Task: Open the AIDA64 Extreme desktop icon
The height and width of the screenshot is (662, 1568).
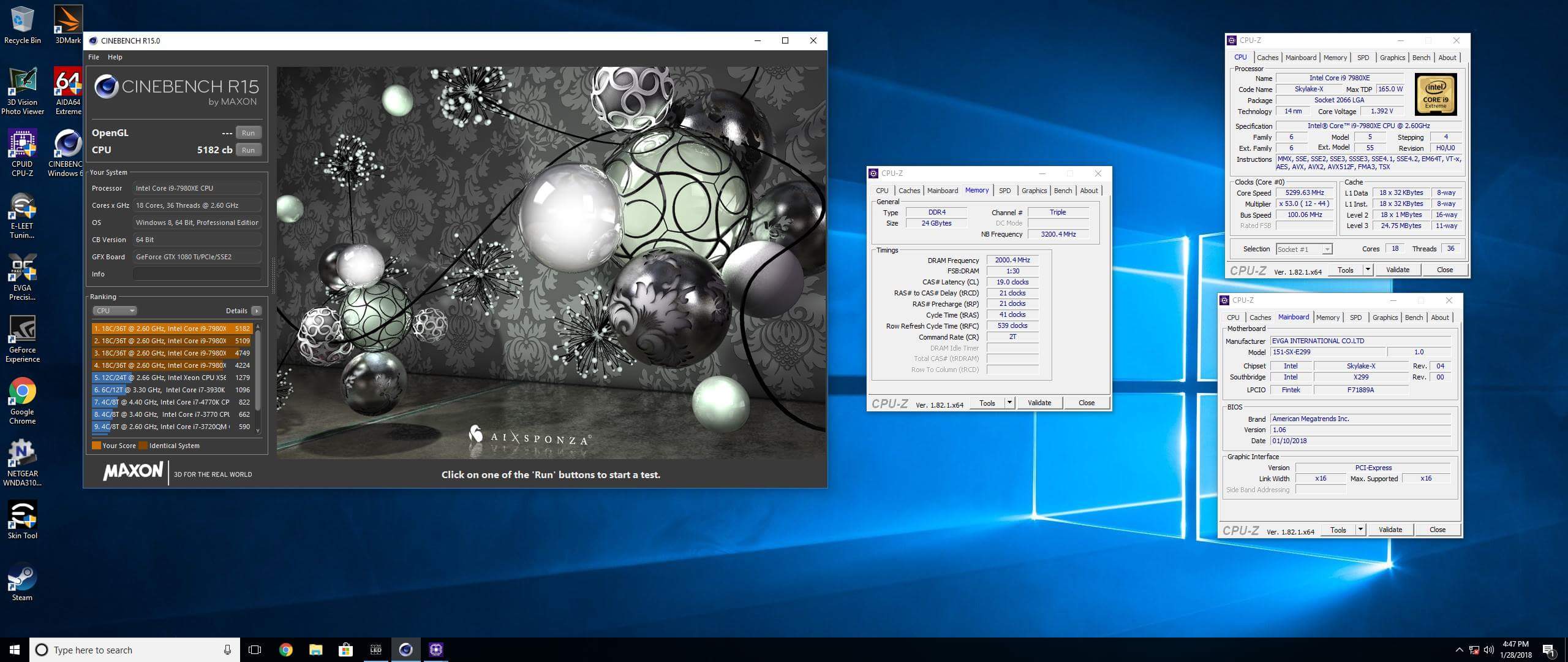Action: pyautogui.click(x=68, y=91)
